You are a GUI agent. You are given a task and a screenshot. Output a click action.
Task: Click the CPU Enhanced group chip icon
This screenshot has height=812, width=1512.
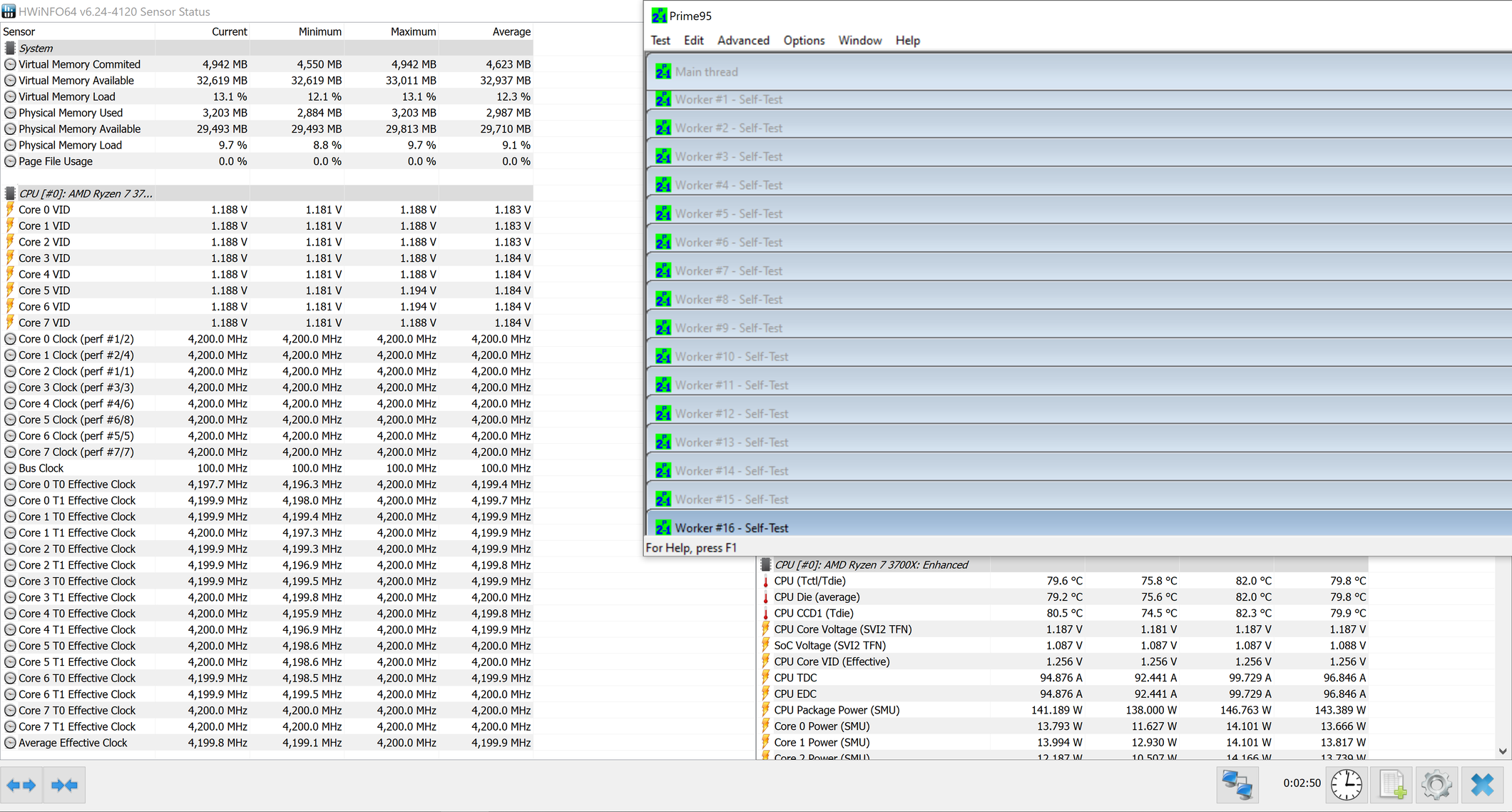[x=766, y=564]
